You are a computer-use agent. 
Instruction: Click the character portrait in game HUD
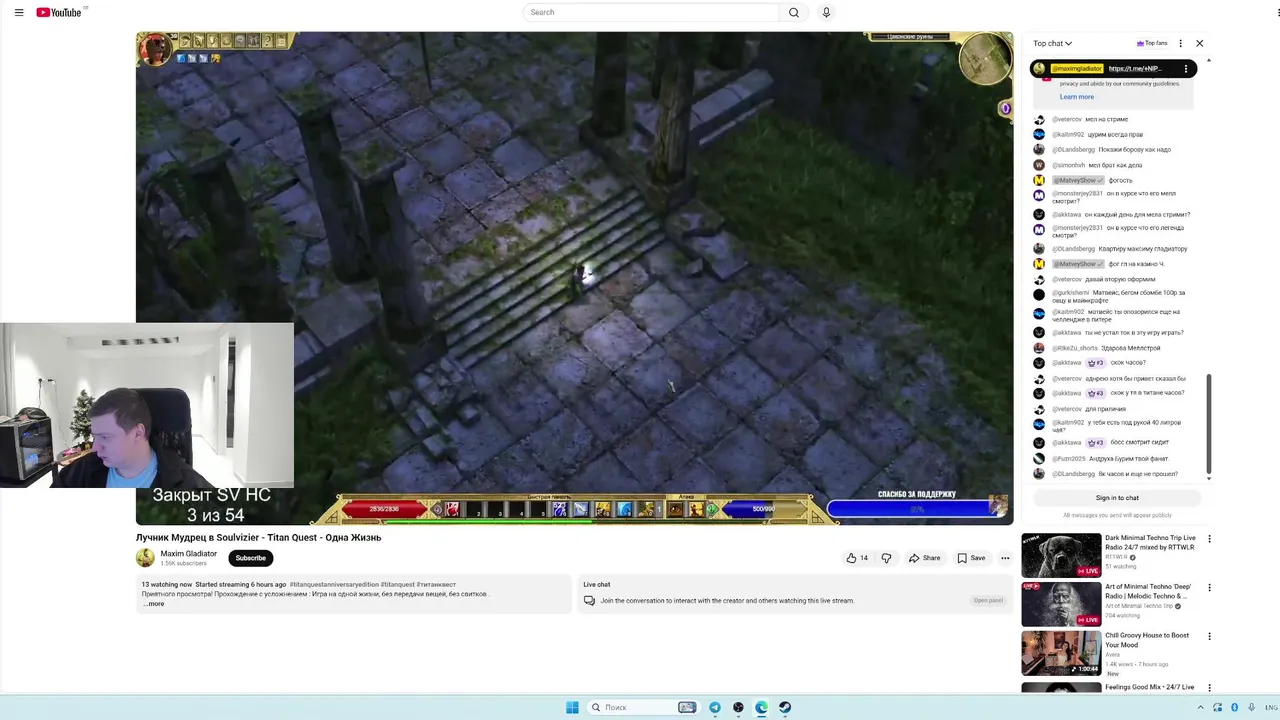click(155, 49)
